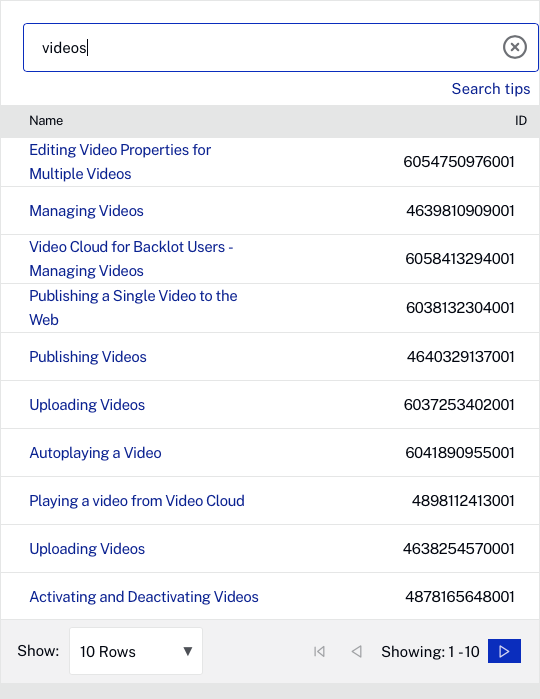Click the ID column header

(521, 121)
